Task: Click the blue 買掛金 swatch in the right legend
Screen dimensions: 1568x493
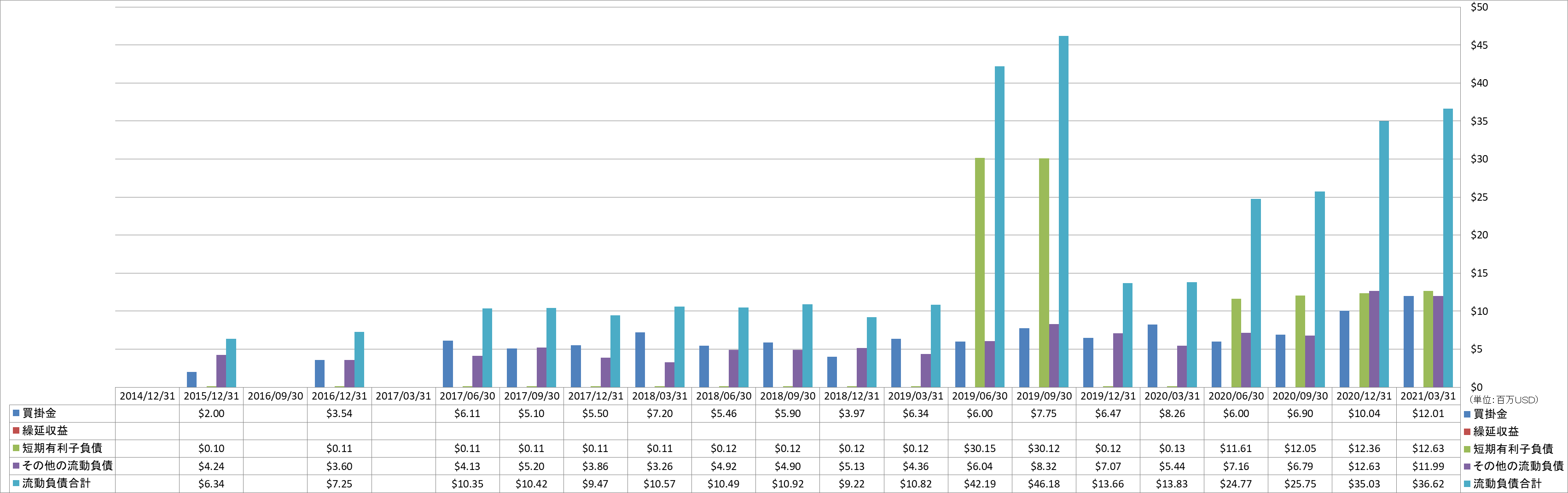Action: click(1467, 414)
